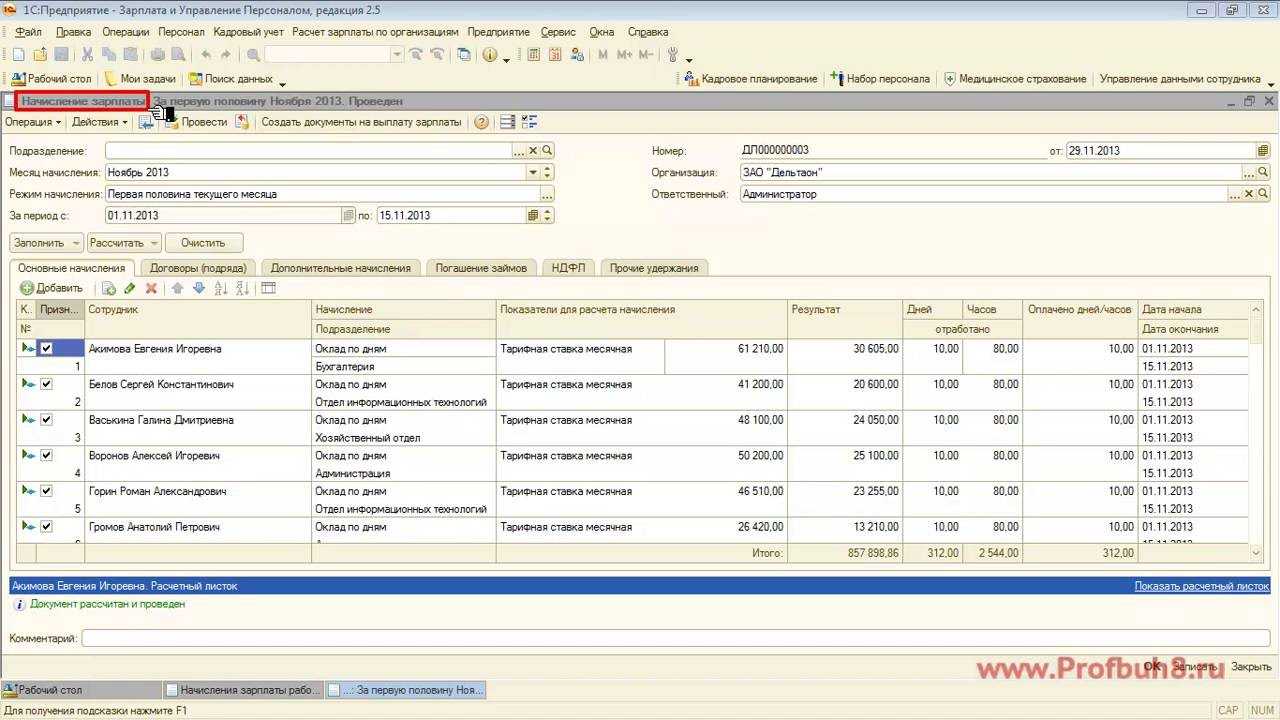Click the Open file toolbar icon
Image resolution: width=1280 pixels, height=720 pixels.
point(40,55)
